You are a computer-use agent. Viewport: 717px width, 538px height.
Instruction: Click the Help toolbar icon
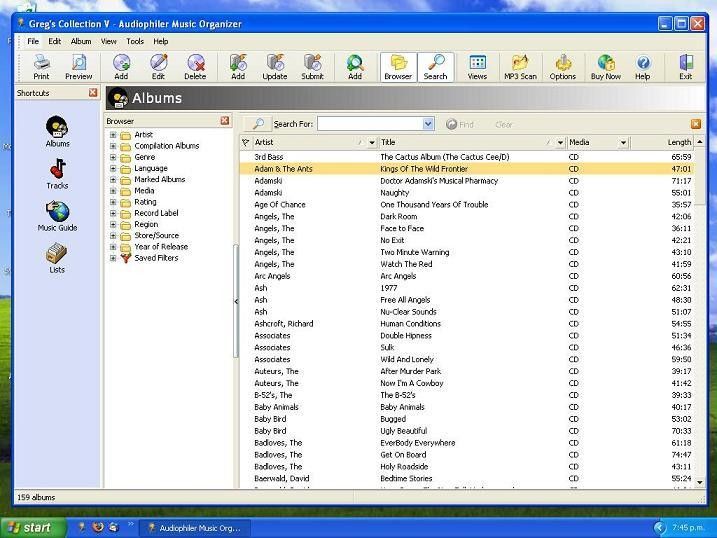click(642, 67)
